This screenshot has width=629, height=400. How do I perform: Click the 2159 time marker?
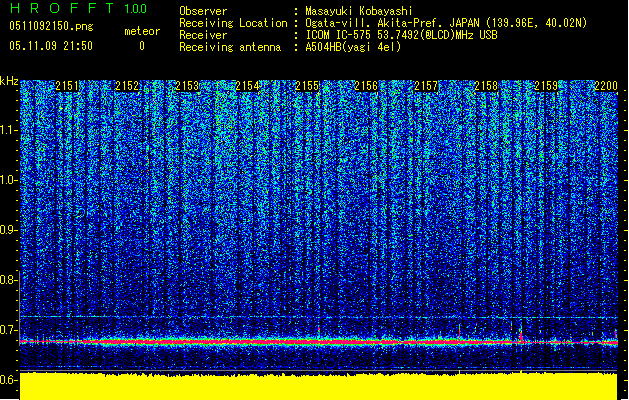point(546,86)
